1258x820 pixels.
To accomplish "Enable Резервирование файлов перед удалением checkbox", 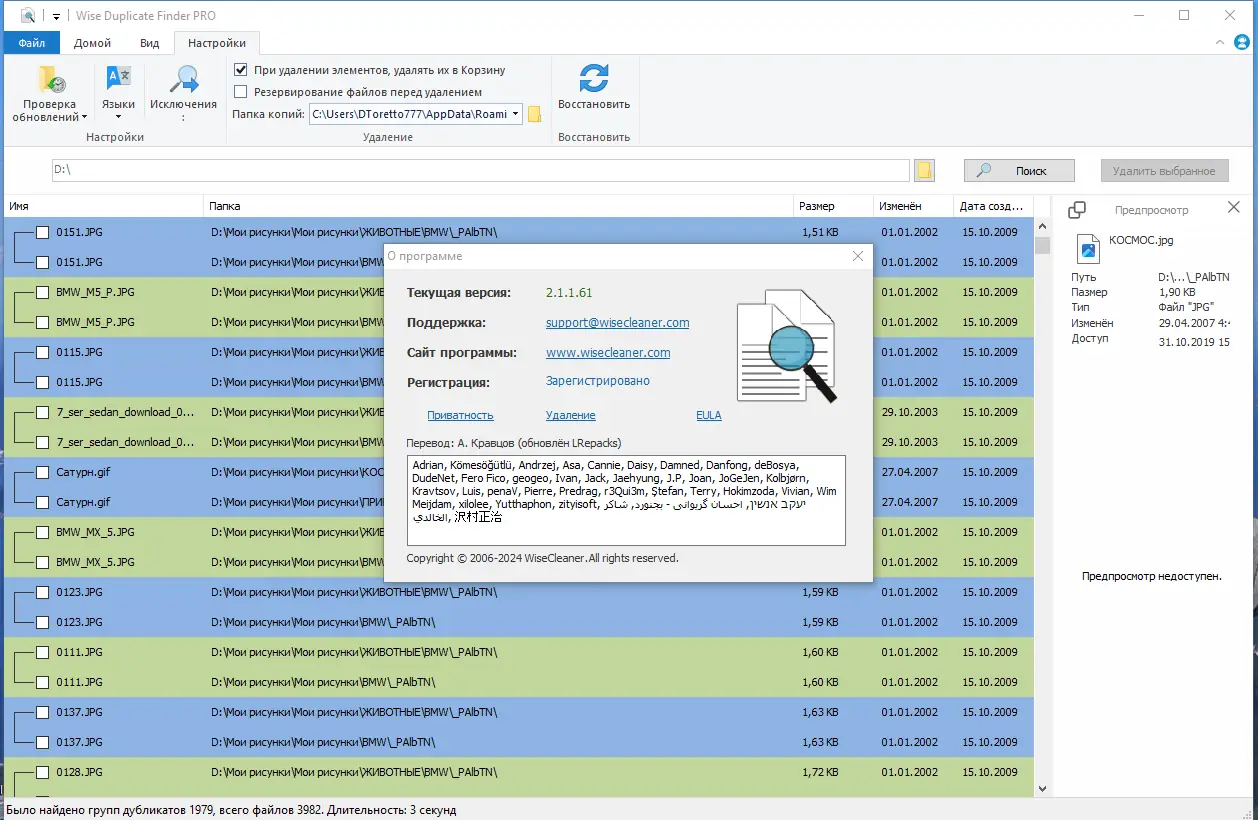I will (x=240, y=92).
